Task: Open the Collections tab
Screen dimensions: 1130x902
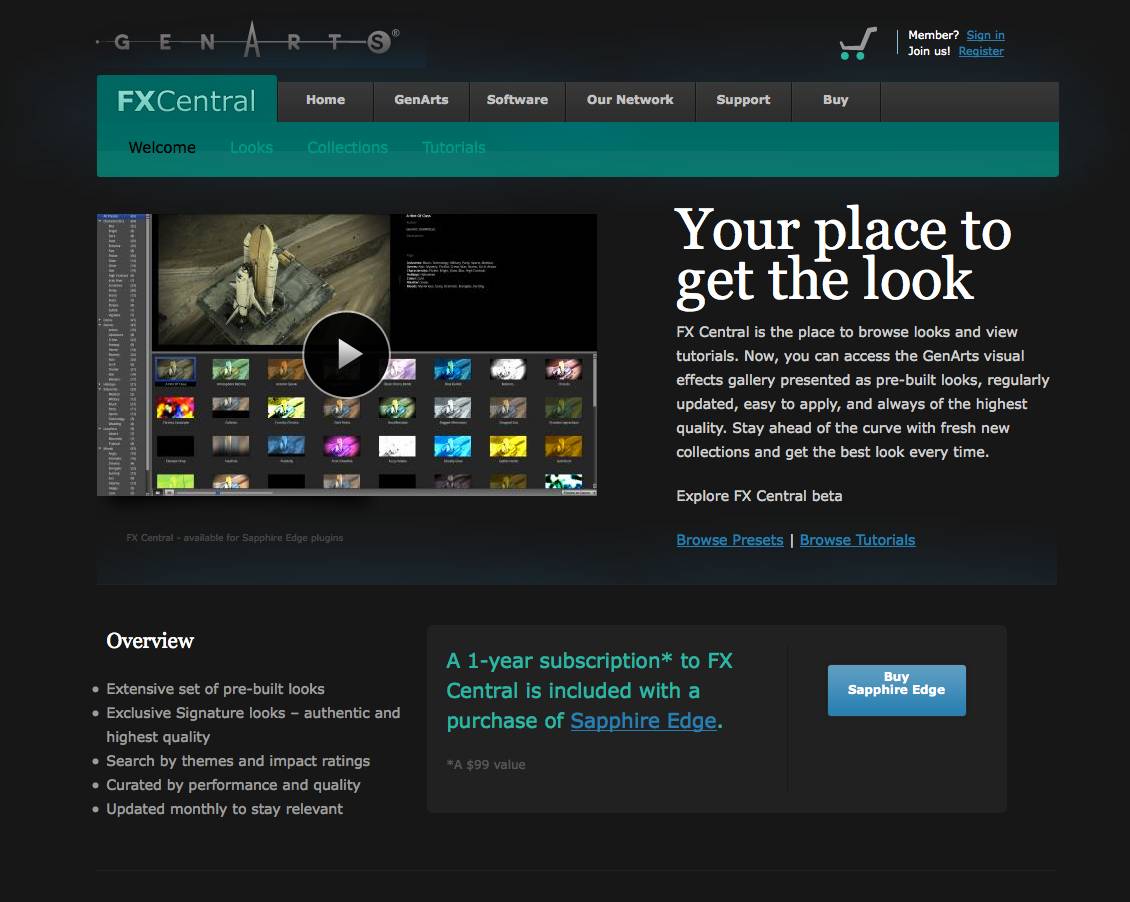Action: (347, 147)
